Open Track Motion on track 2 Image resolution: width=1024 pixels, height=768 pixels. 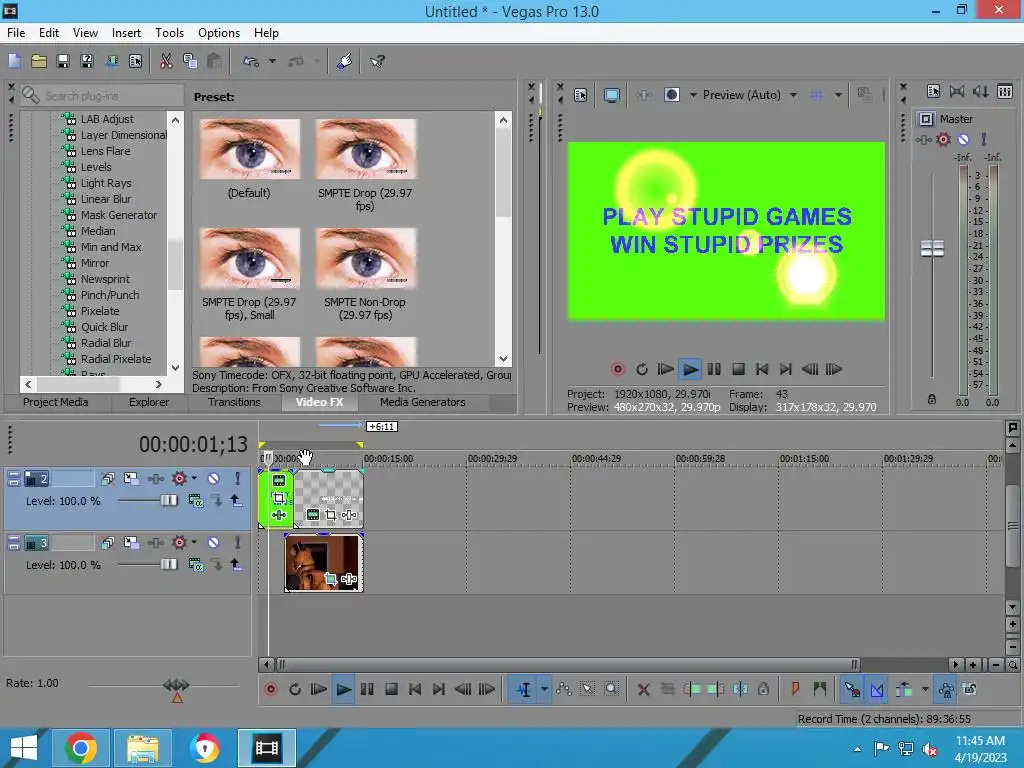[x=131, y=479]
